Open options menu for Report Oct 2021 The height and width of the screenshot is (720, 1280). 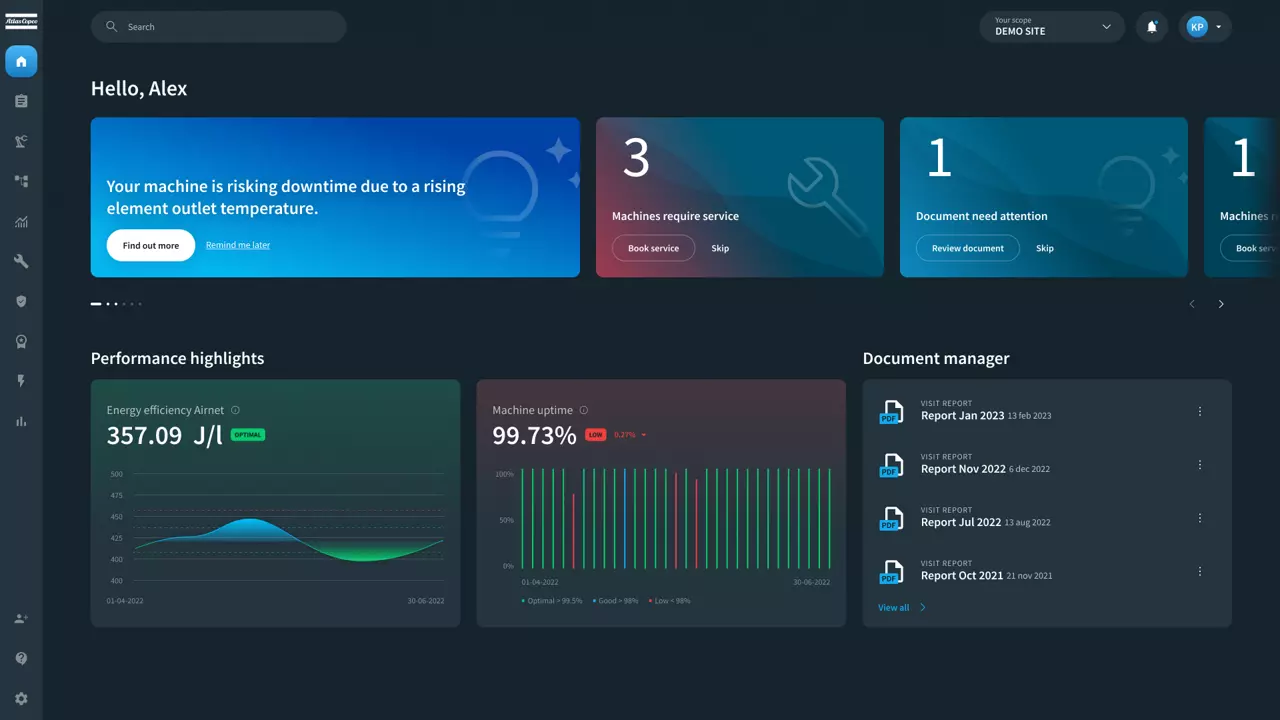pos(1200,571)
